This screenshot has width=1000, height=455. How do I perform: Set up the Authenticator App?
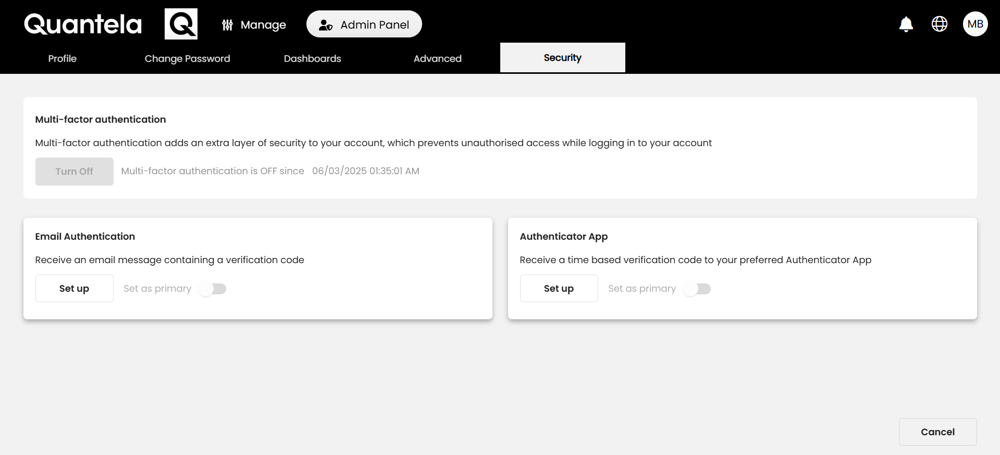tap(559, 288)
